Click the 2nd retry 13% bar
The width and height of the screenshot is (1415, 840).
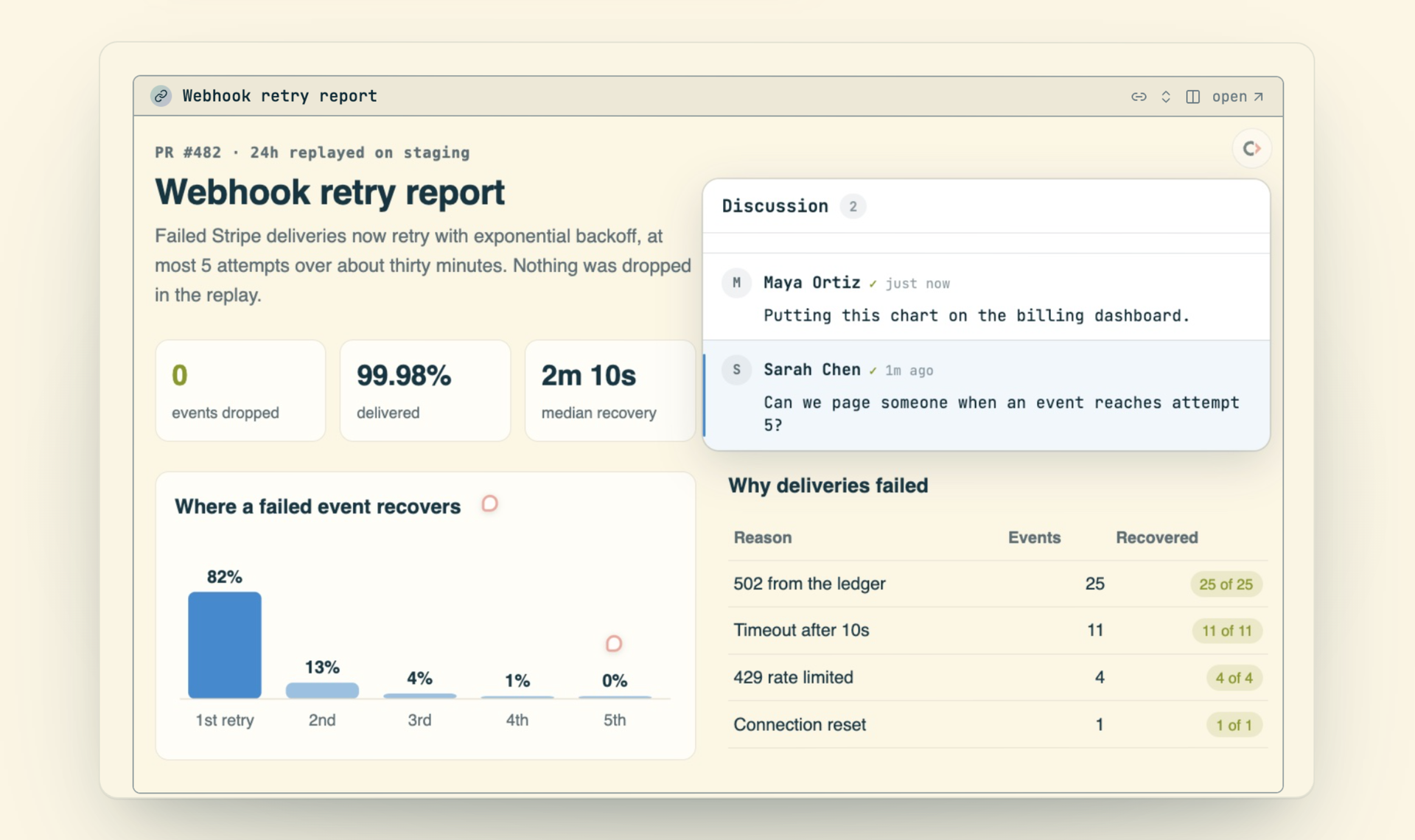click(x=322, y=690)
